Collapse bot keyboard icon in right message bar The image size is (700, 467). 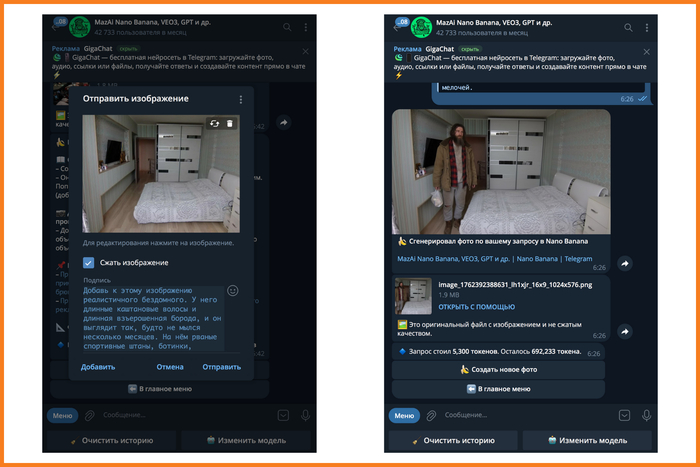624,415
